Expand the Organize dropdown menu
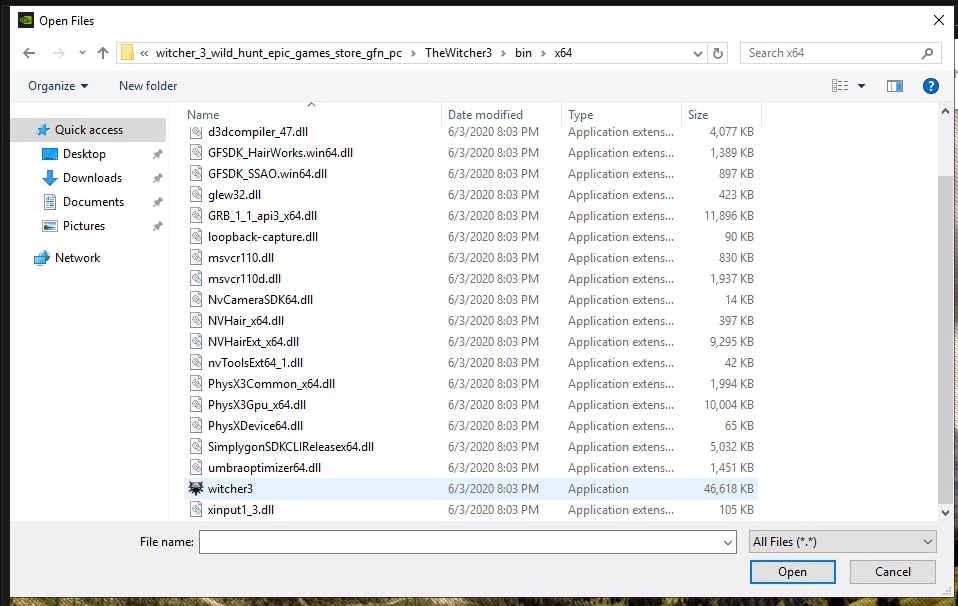 [x=58, y=86]
